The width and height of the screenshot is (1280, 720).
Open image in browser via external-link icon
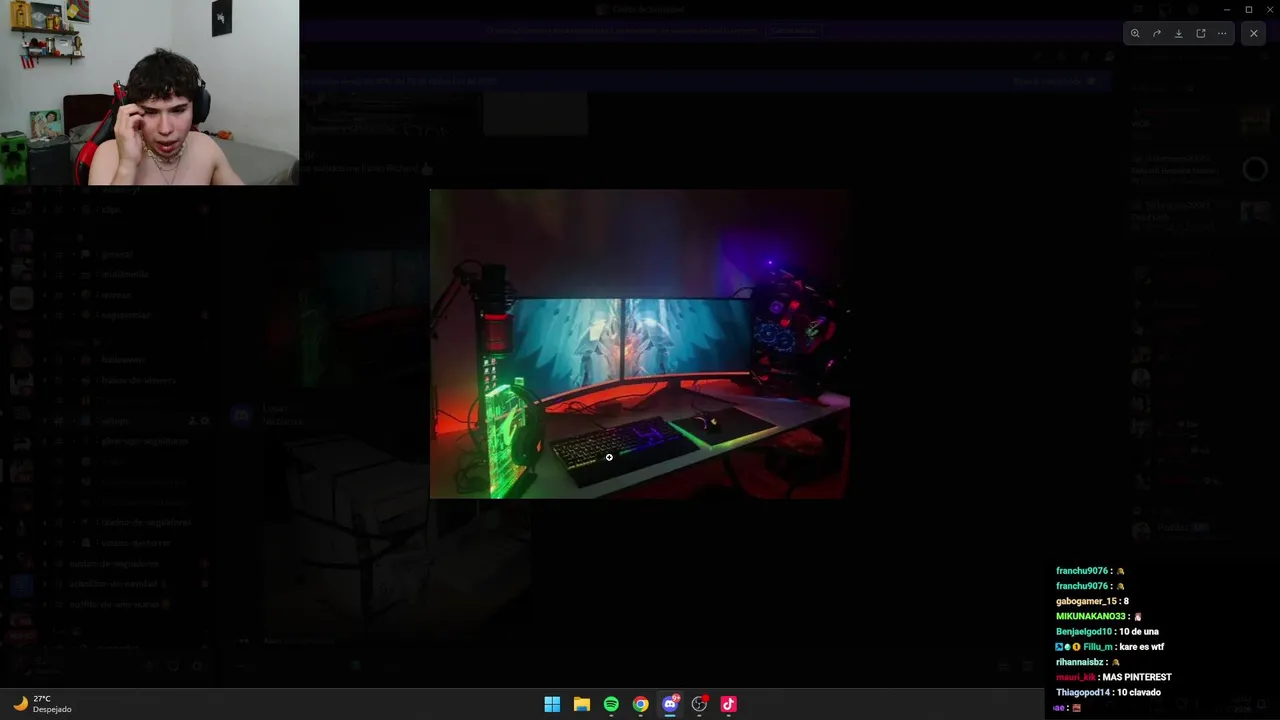point(1201,33)
